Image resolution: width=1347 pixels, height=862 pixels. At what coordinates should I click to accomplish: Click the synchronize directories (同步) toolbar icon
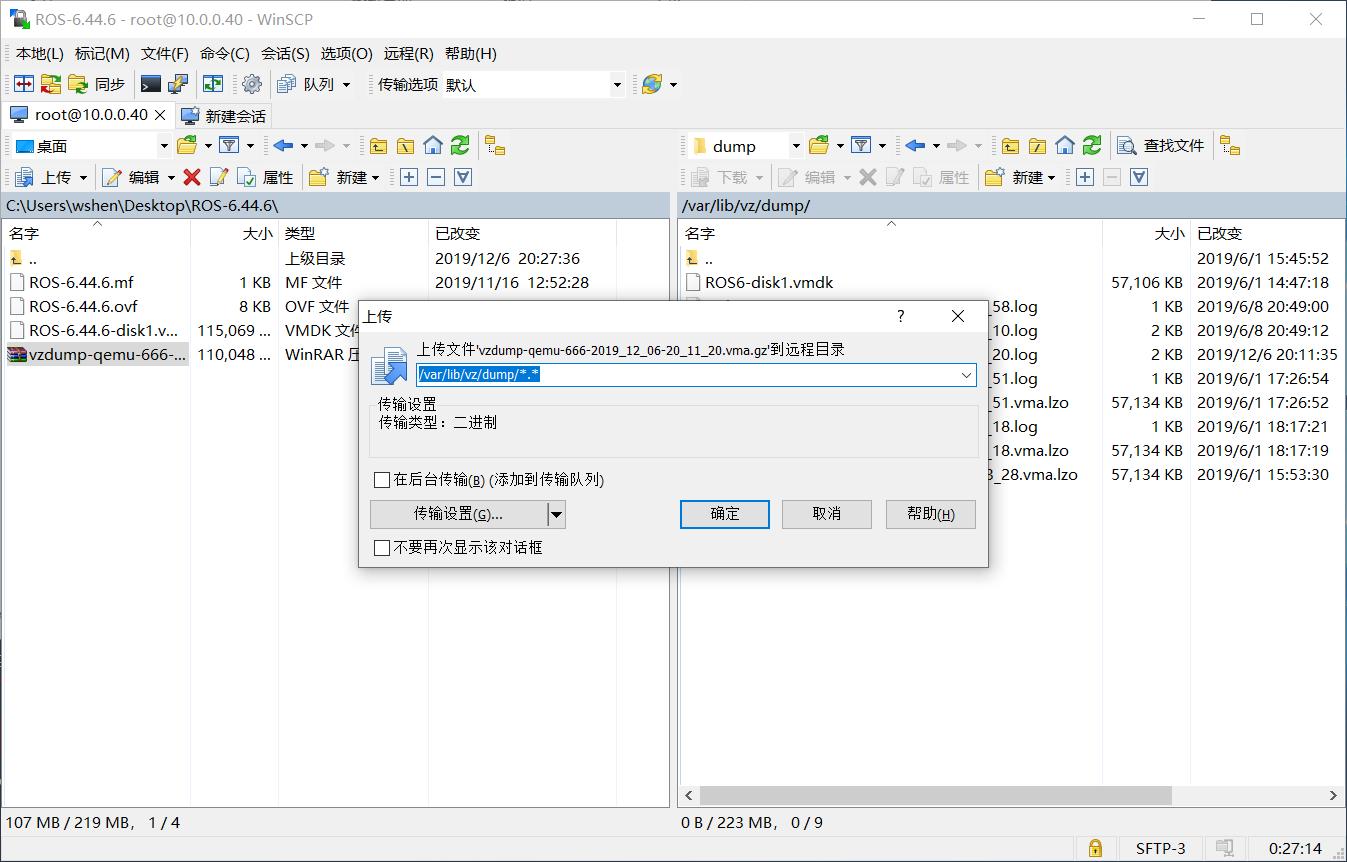(97, 84)
